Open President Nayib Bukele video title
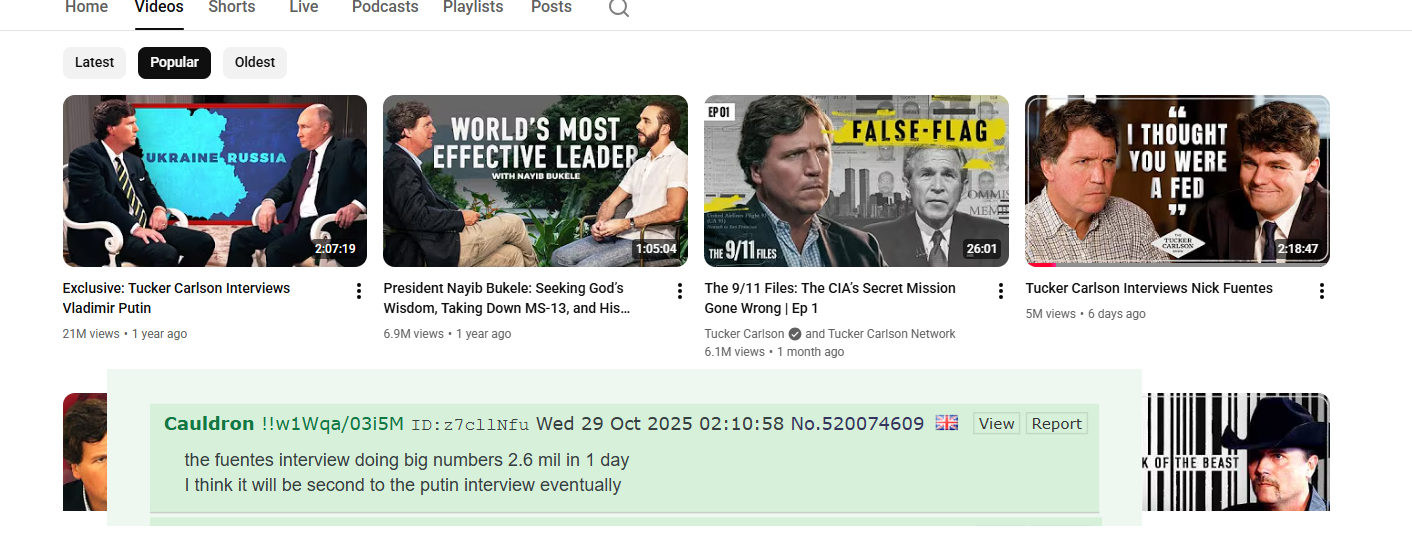Viewport: 1412px width, 537px height. pyautogui.click(x=507, y=298)
